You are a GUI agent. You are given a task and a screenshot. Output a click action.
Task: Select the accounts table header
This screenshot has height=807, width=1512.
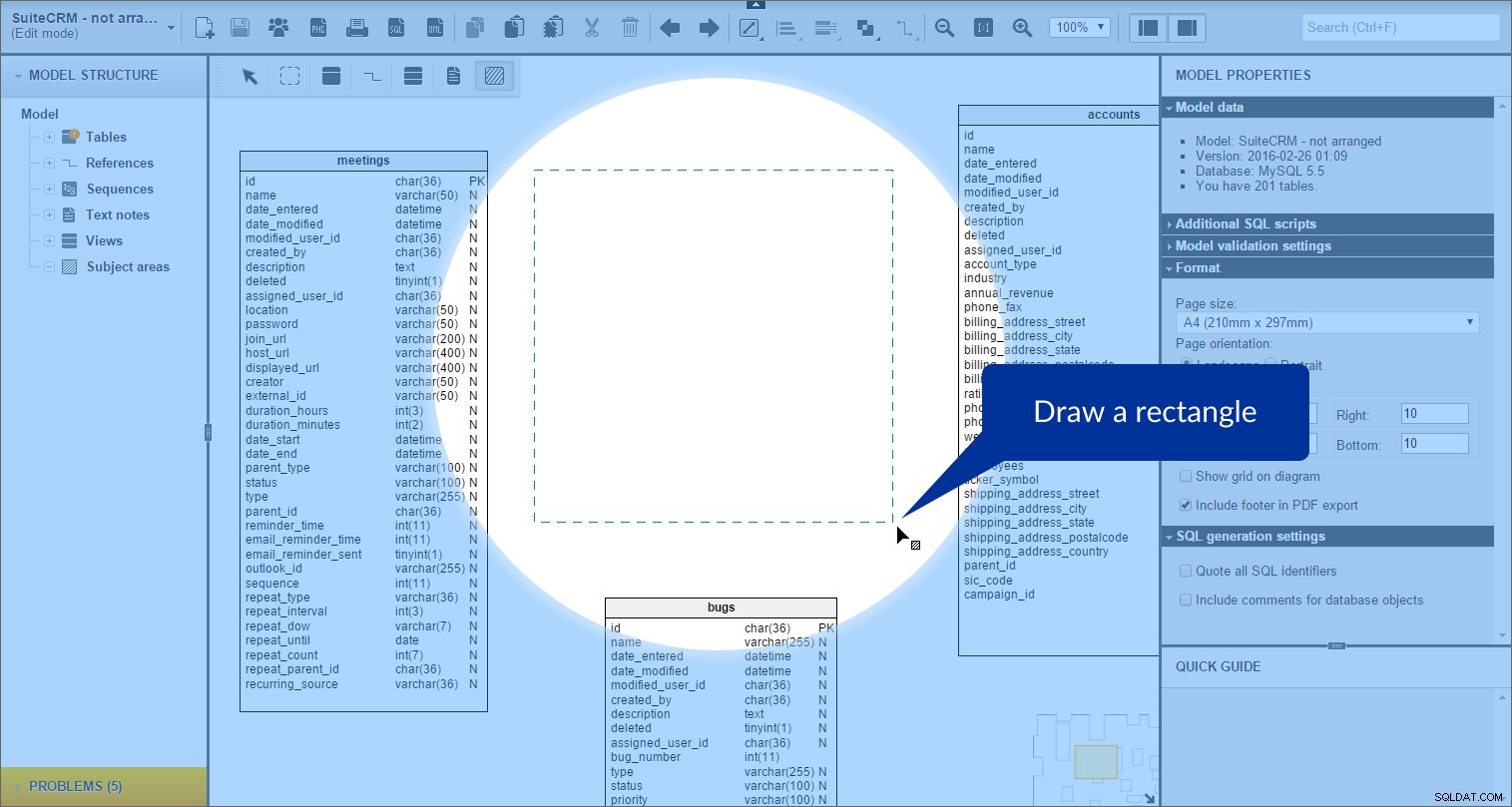pyautogui.click(x=1059, y=115)
